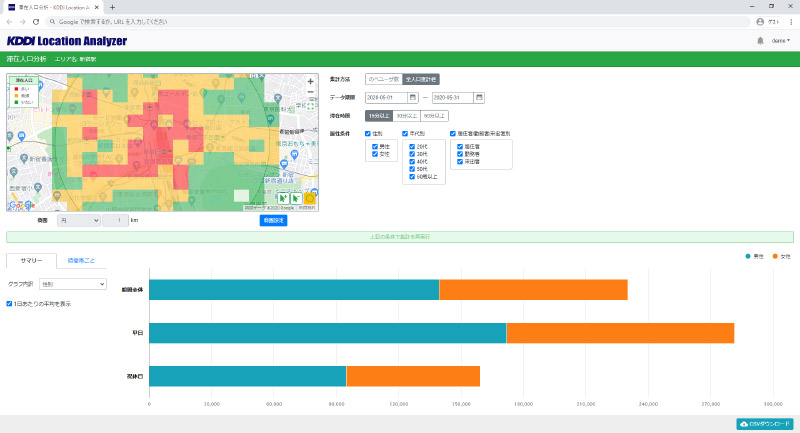Screen dimensions: 800x433
Task: Go forward with browser forward arrow
Action: point(22,22)
